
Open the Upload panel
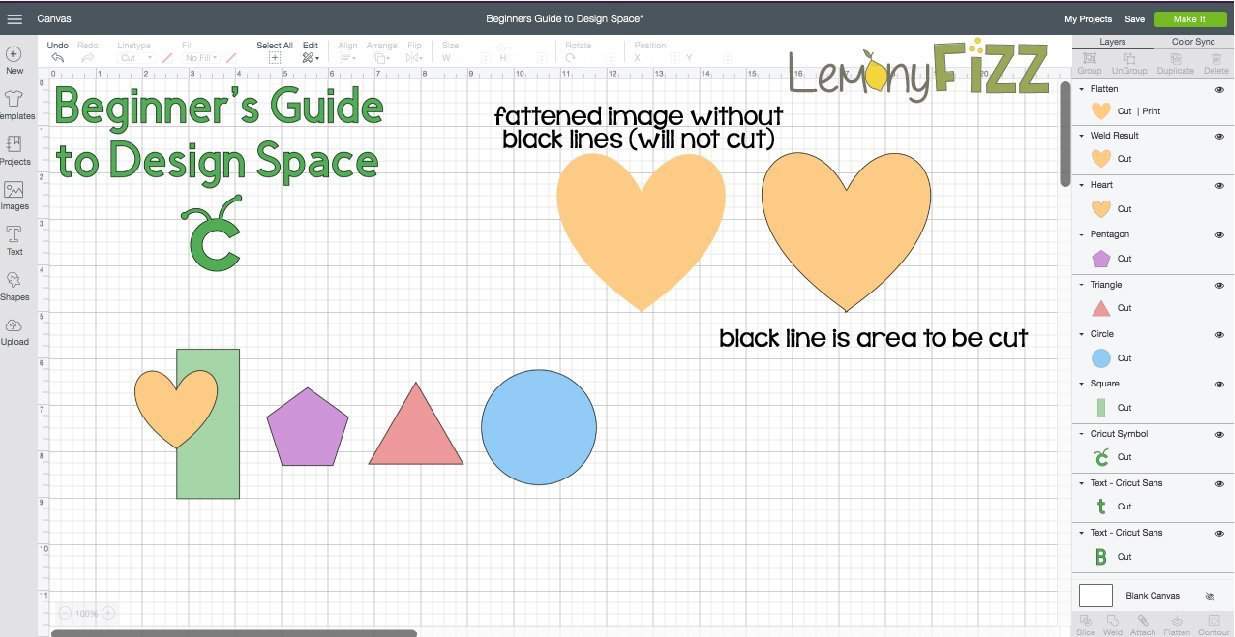14,332
